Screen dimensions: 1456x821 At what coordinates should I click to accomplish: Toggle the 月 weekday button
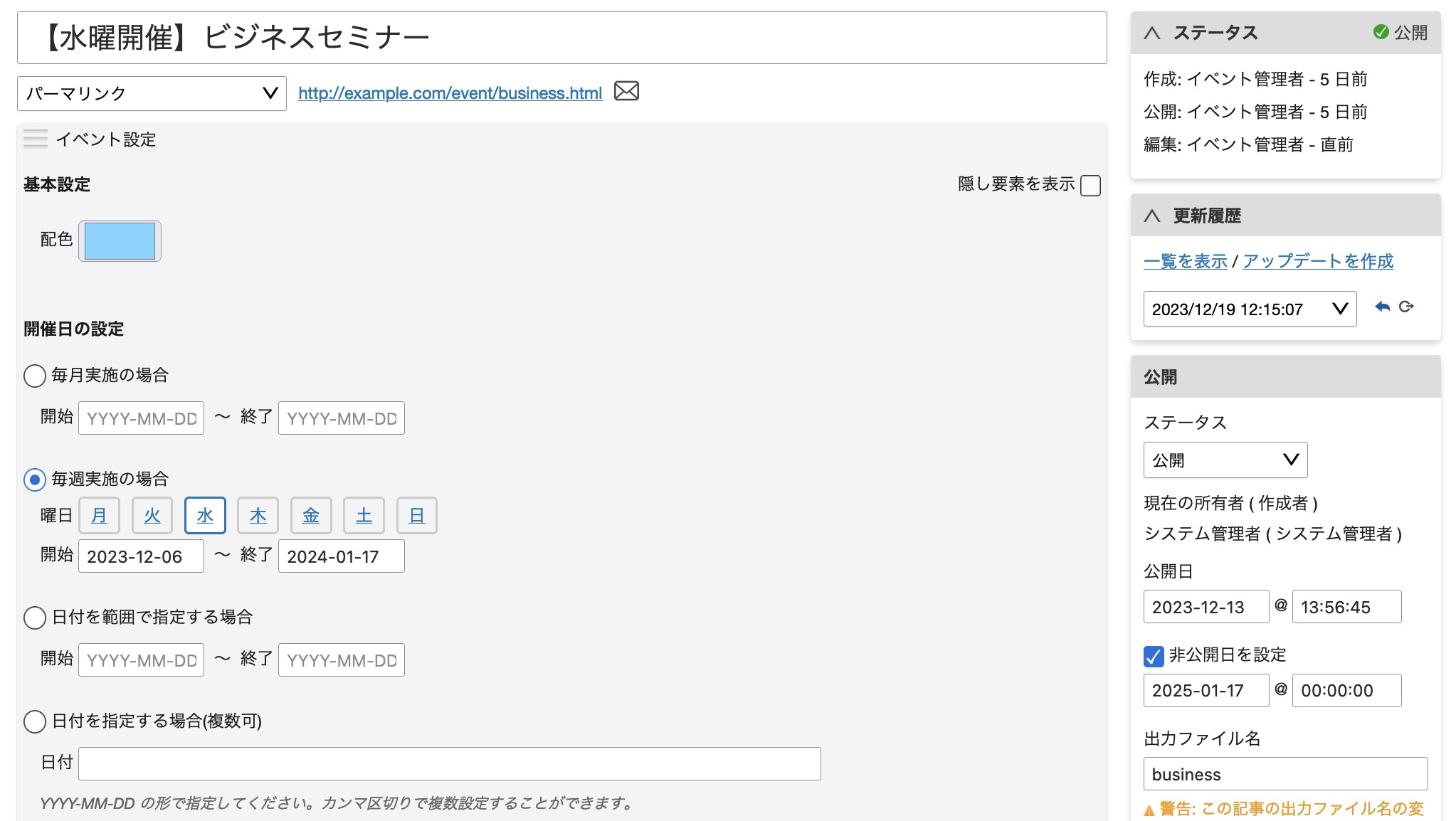99,516
